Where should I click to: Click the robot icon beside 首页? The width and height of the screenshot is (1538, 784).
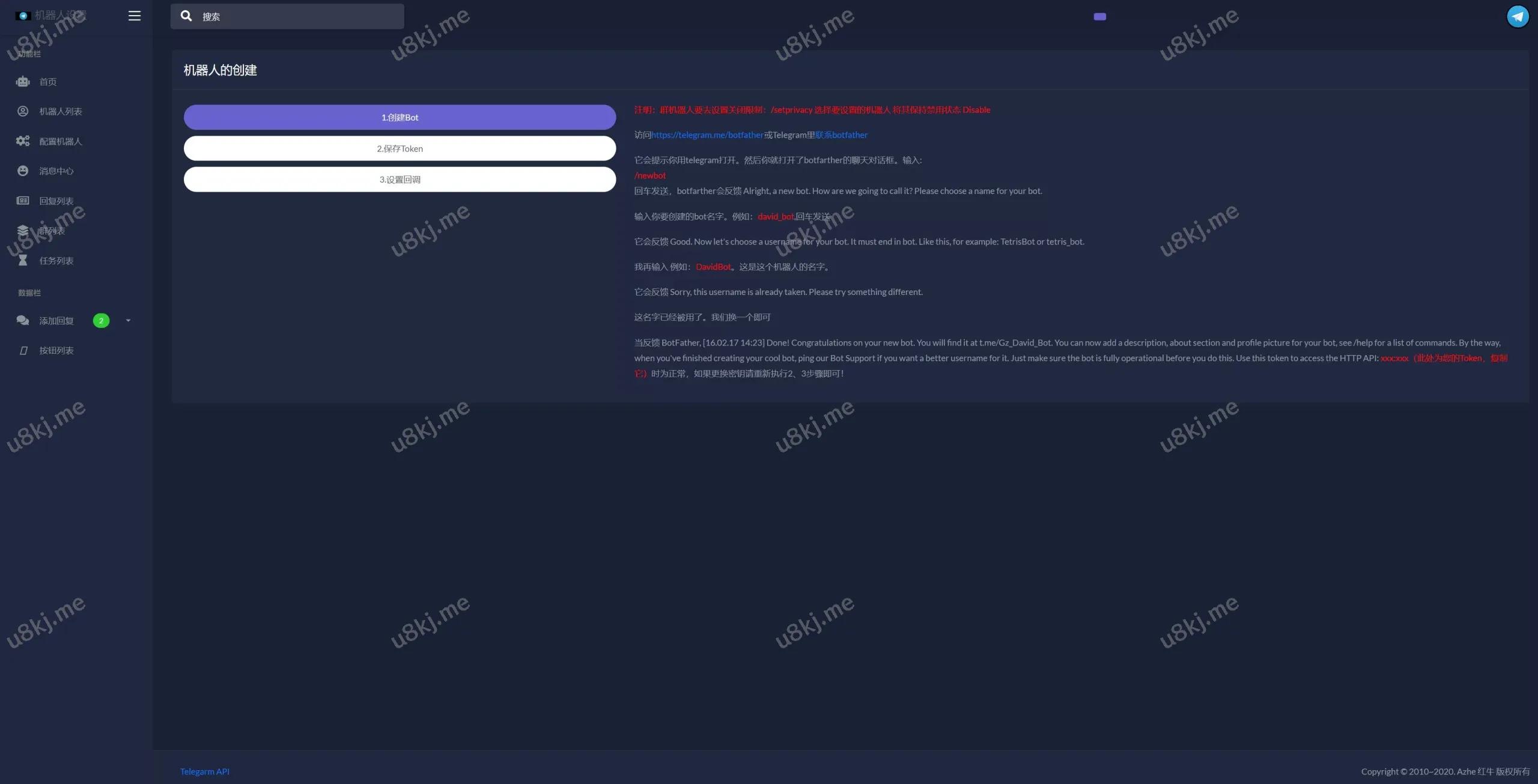23,82
